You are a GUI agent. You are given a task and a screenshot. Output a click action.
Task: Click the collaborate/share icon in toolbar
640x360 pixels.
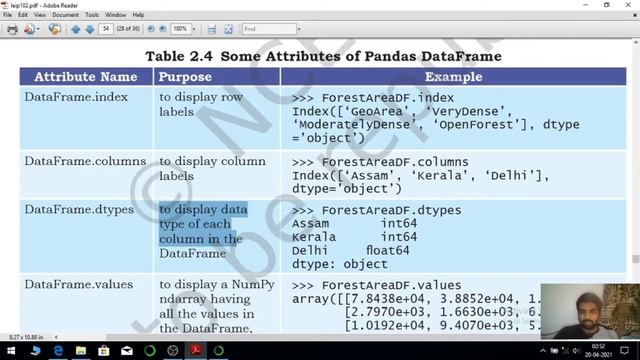54,29
